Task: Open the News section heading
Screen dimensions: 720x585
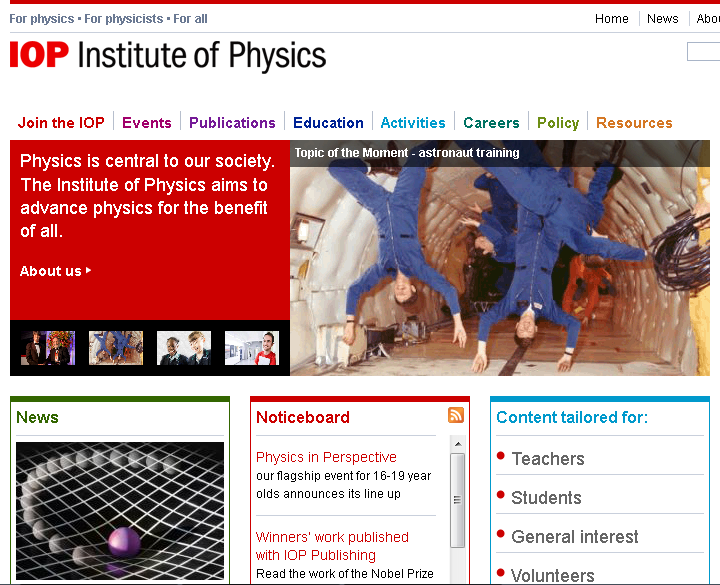Action: click(x=37, y=417)
